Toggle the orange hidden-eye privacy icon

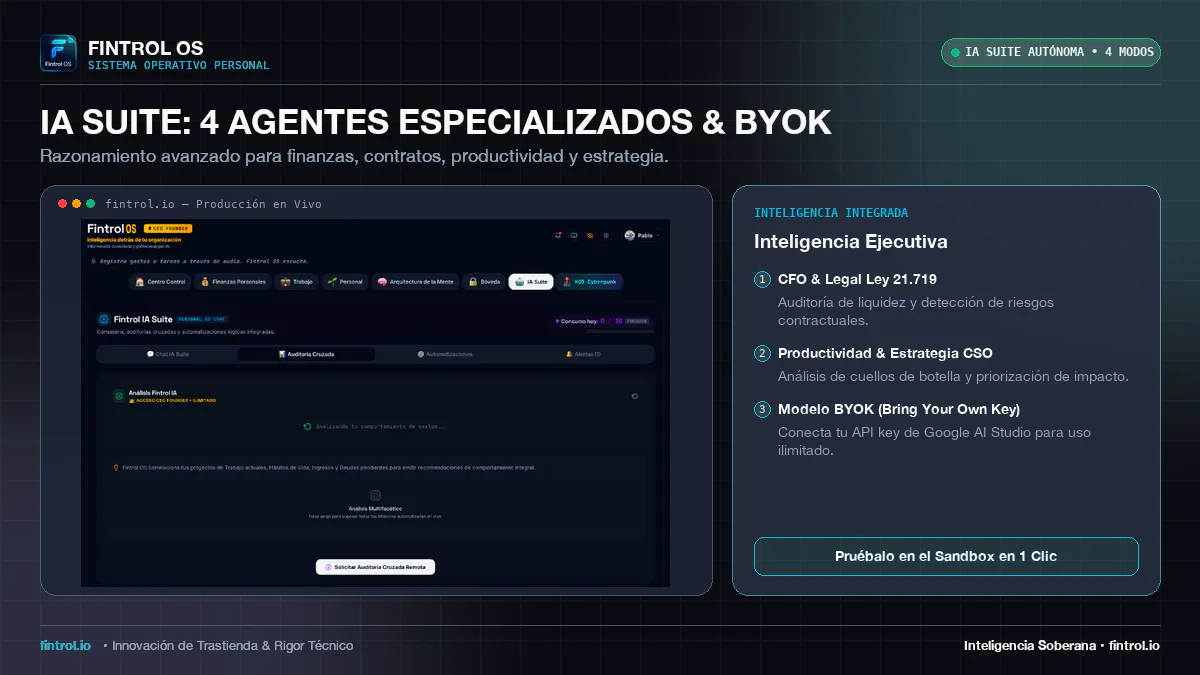click(x=590, y=235)
